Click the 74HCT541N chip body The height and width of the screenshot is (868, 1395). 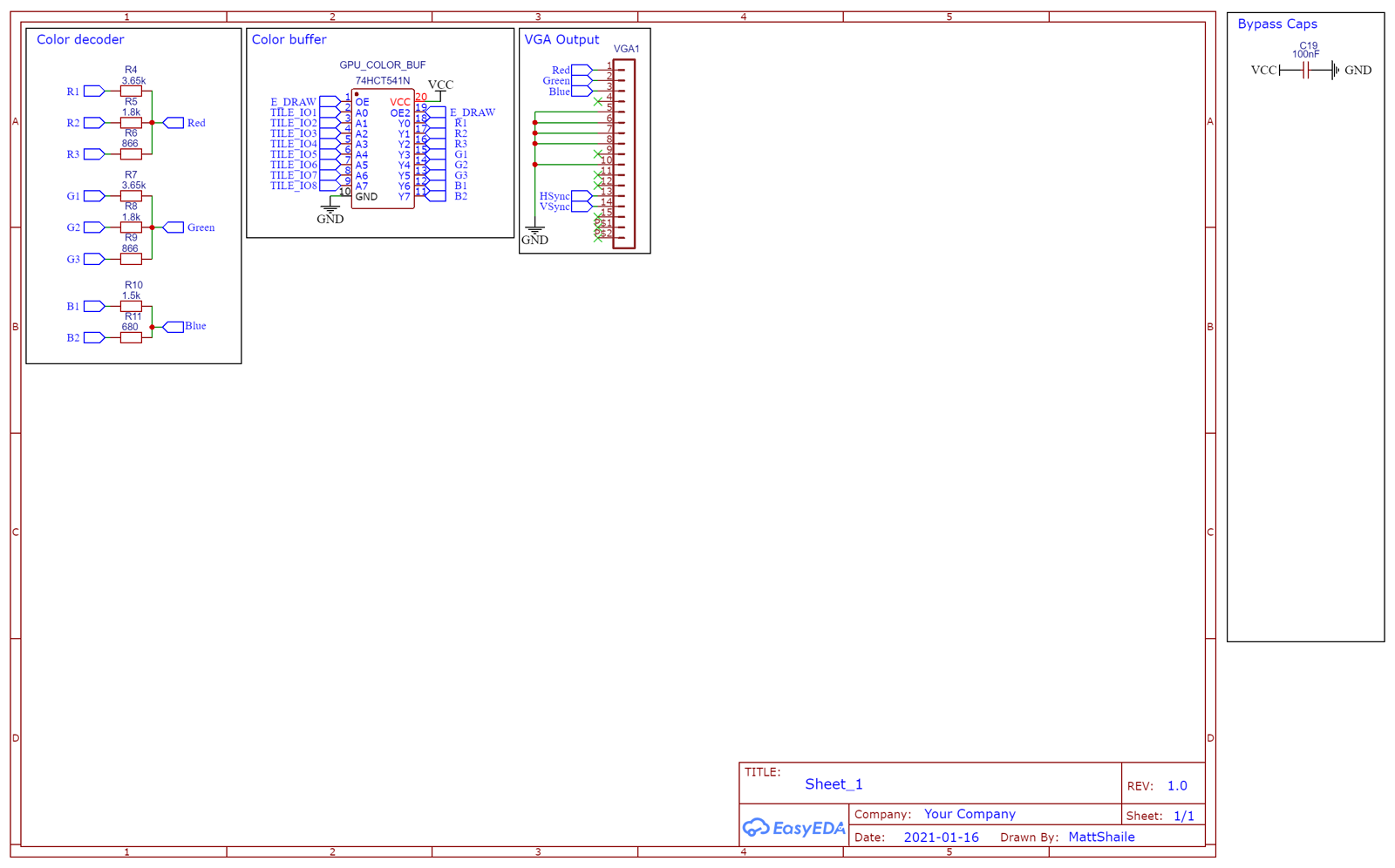pyautogui.click(x=383, y=149)
